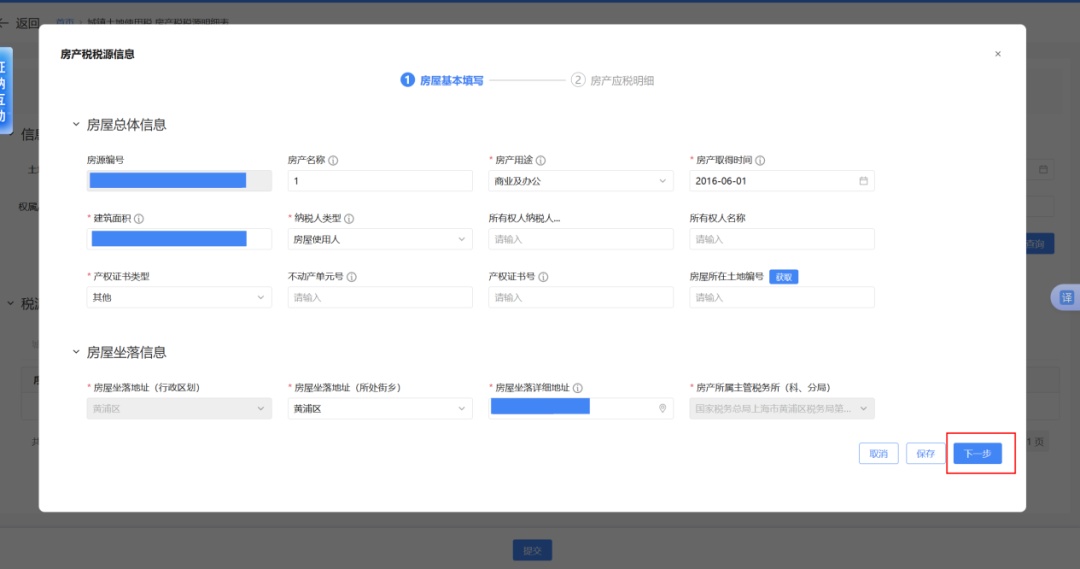Open calendar icon in 房产取得时间 field

863,181
